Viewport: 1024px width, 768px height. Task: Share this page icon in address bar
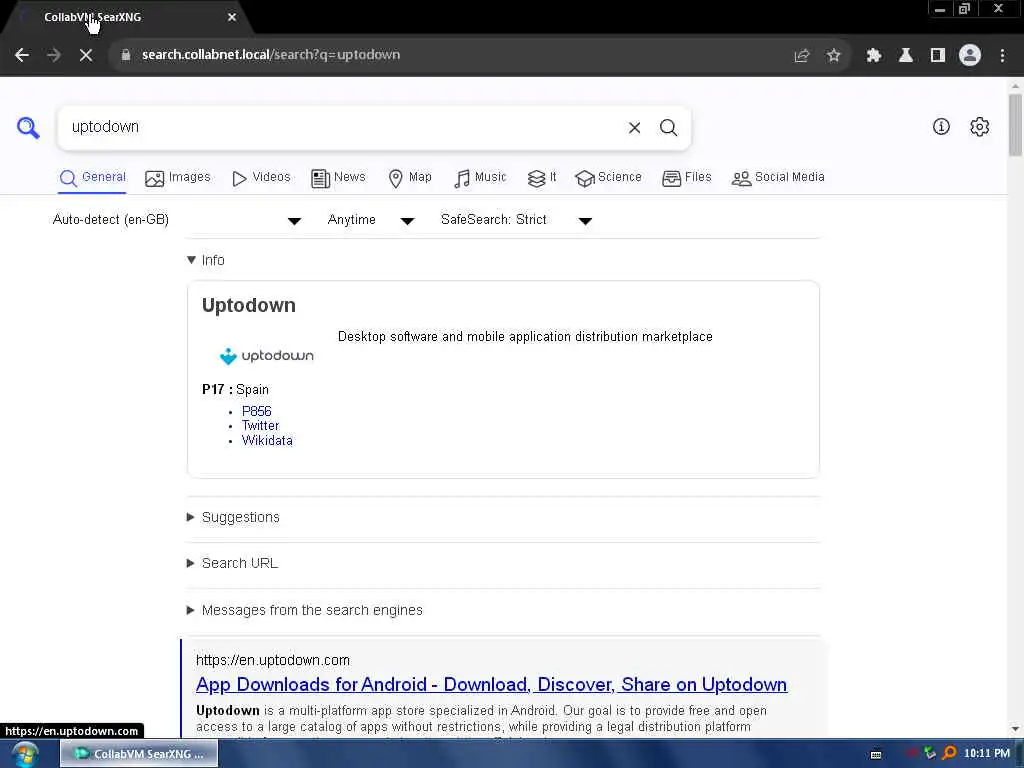(x=801, y=56)
